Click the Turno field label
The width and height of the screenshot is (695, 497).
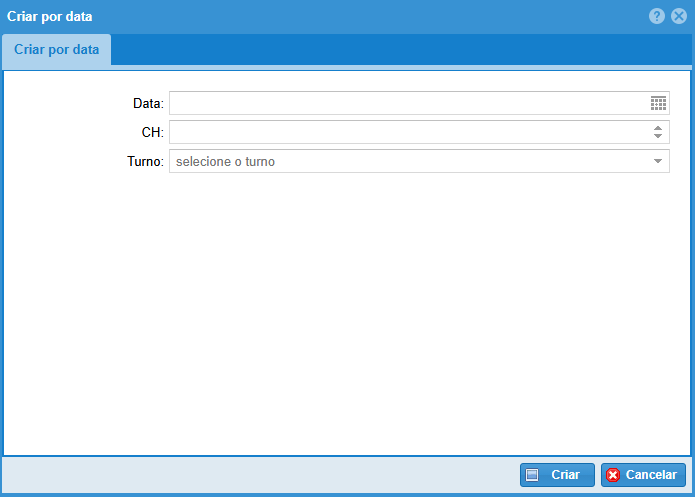click(x=145, y=161)
